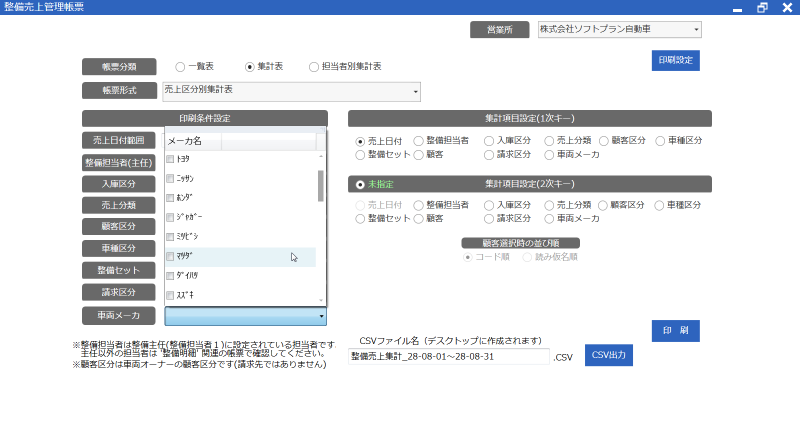Pick 車種区分 in the 2次キー section
800x430 pixels.
pyautogui.click(x=660, y=204)
